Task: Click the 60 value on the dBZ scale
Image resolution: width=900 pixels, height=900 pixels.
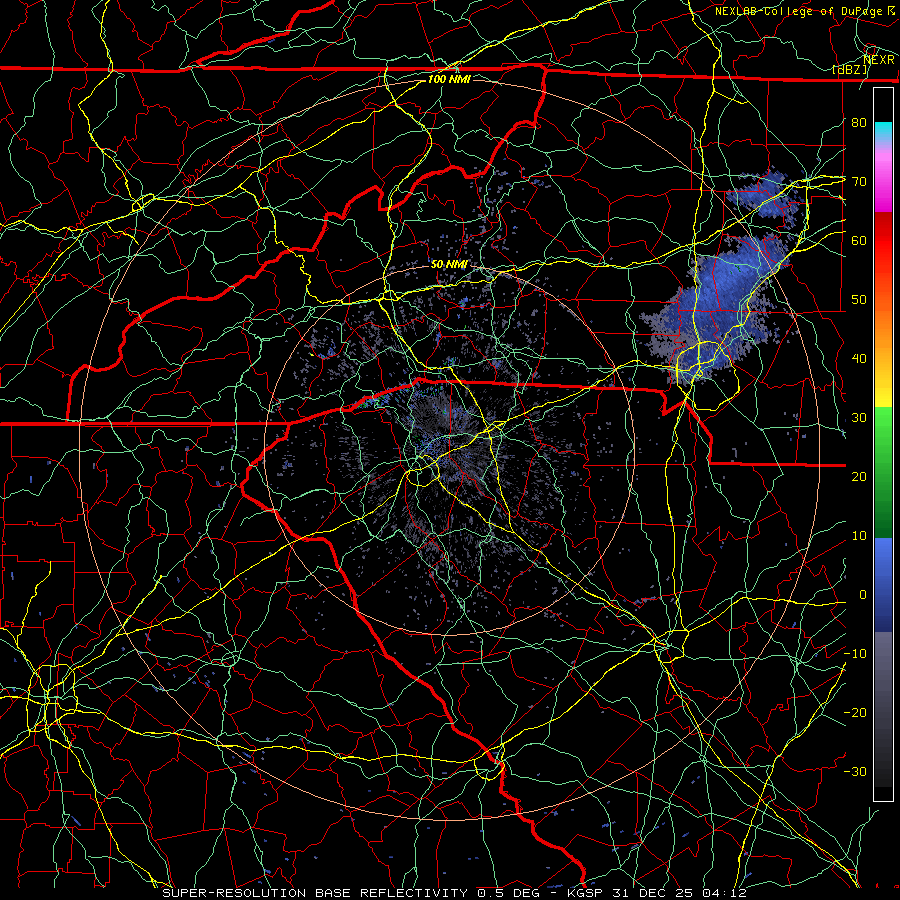Action: 859,240
